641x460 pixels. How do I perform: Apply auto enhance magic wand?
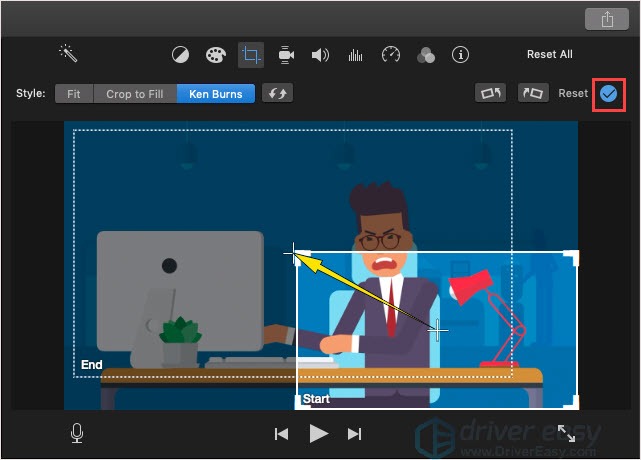click(x=68, y=53)
